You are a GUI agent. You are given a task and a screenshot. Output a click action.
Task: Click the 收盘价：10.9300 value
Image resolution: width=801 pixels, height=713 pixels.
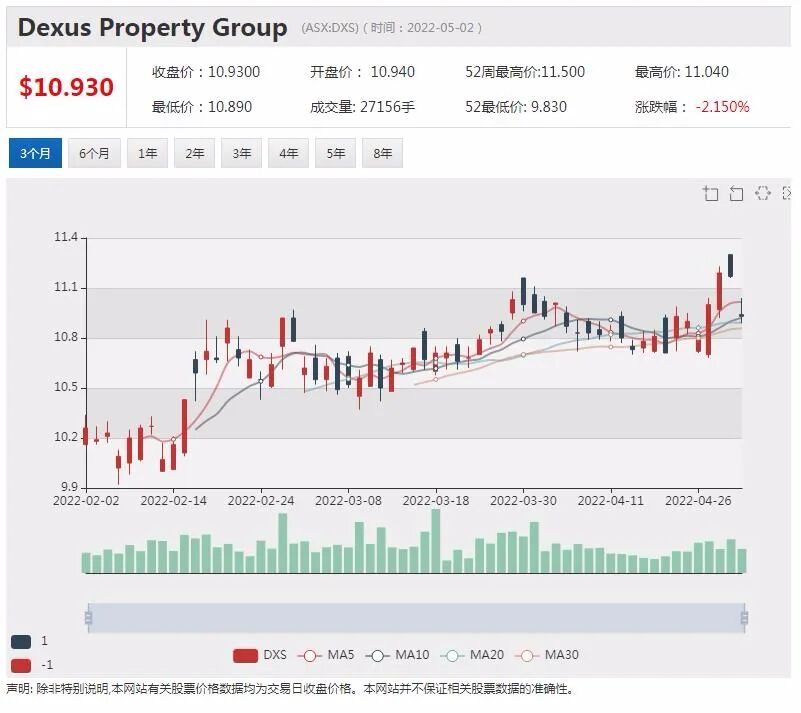point(206,72)
